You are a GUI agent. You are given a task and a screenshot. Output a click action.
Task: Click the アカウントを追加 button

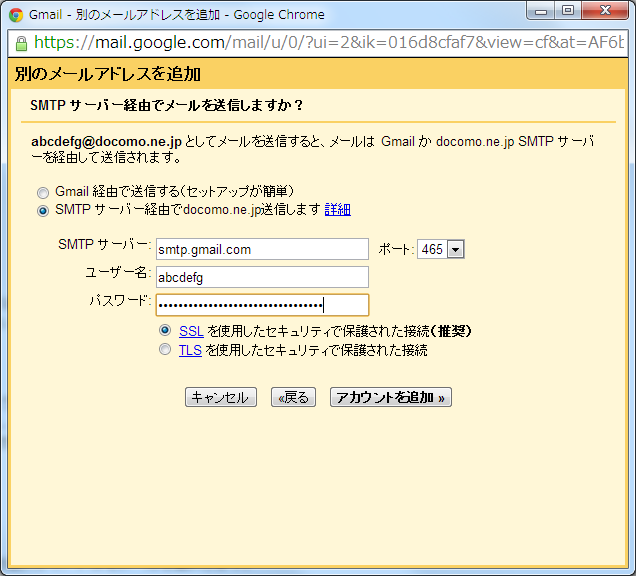coord(392,397)
